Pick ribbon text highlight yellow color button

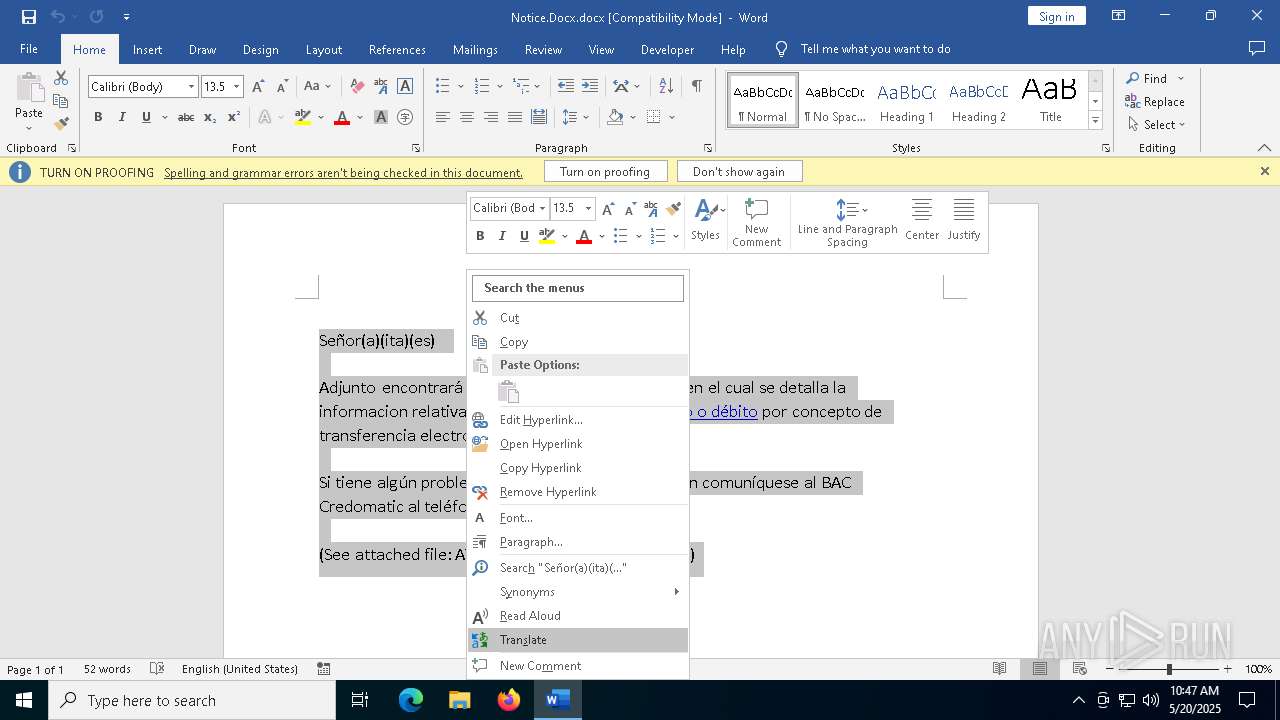click(x=303, y=117)
